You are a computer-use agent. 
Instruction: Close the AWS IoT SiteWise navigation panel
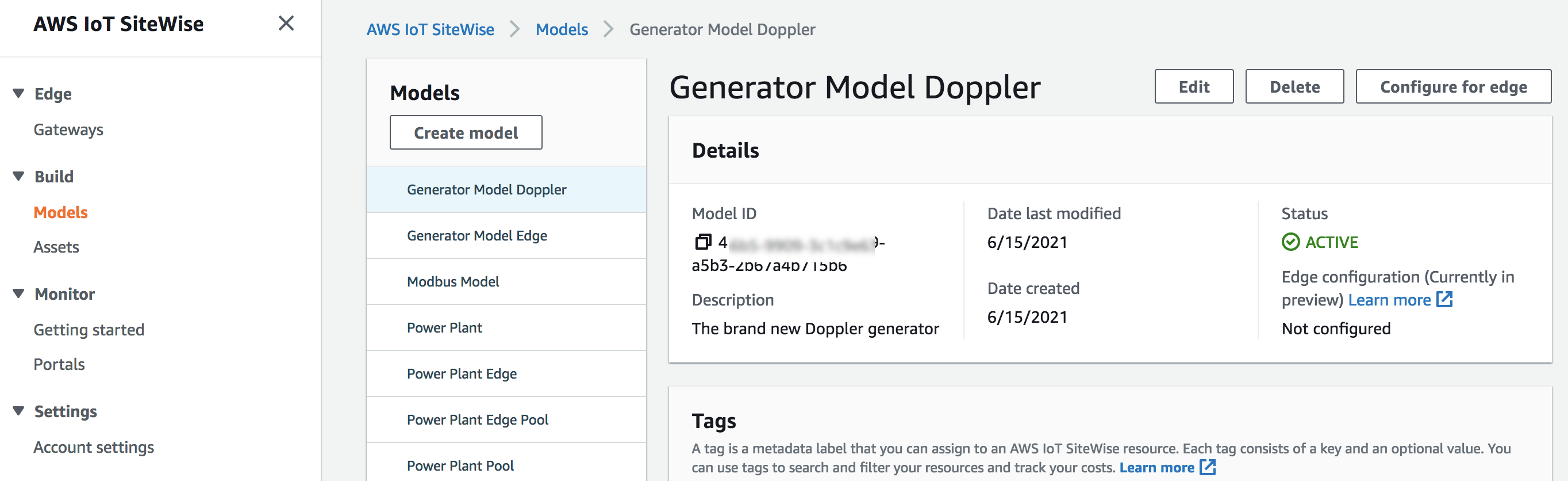286,23
